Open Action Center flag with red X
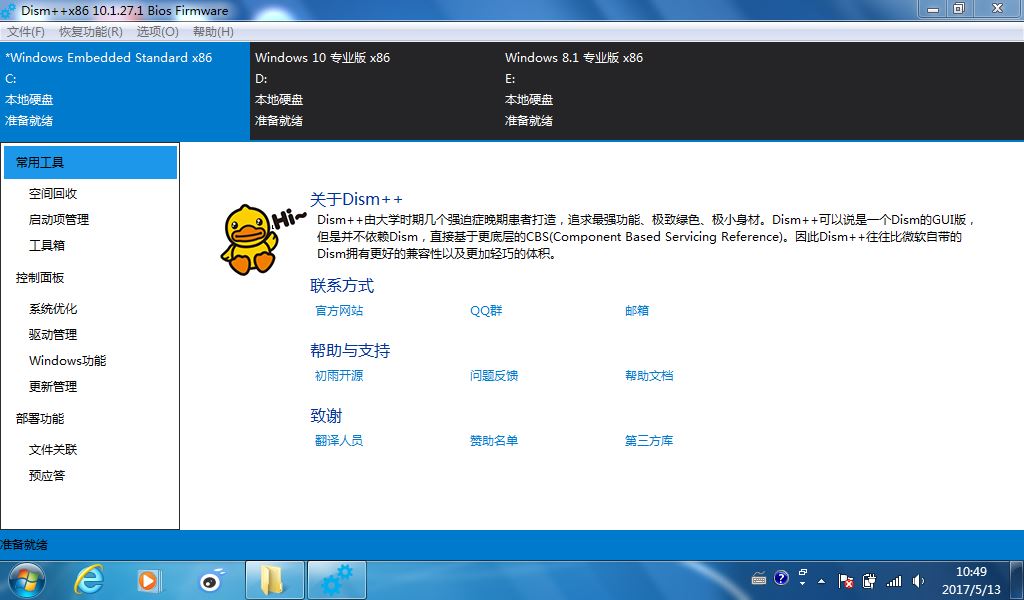This screenshot has height=600, width=1024. coord(845,580)
